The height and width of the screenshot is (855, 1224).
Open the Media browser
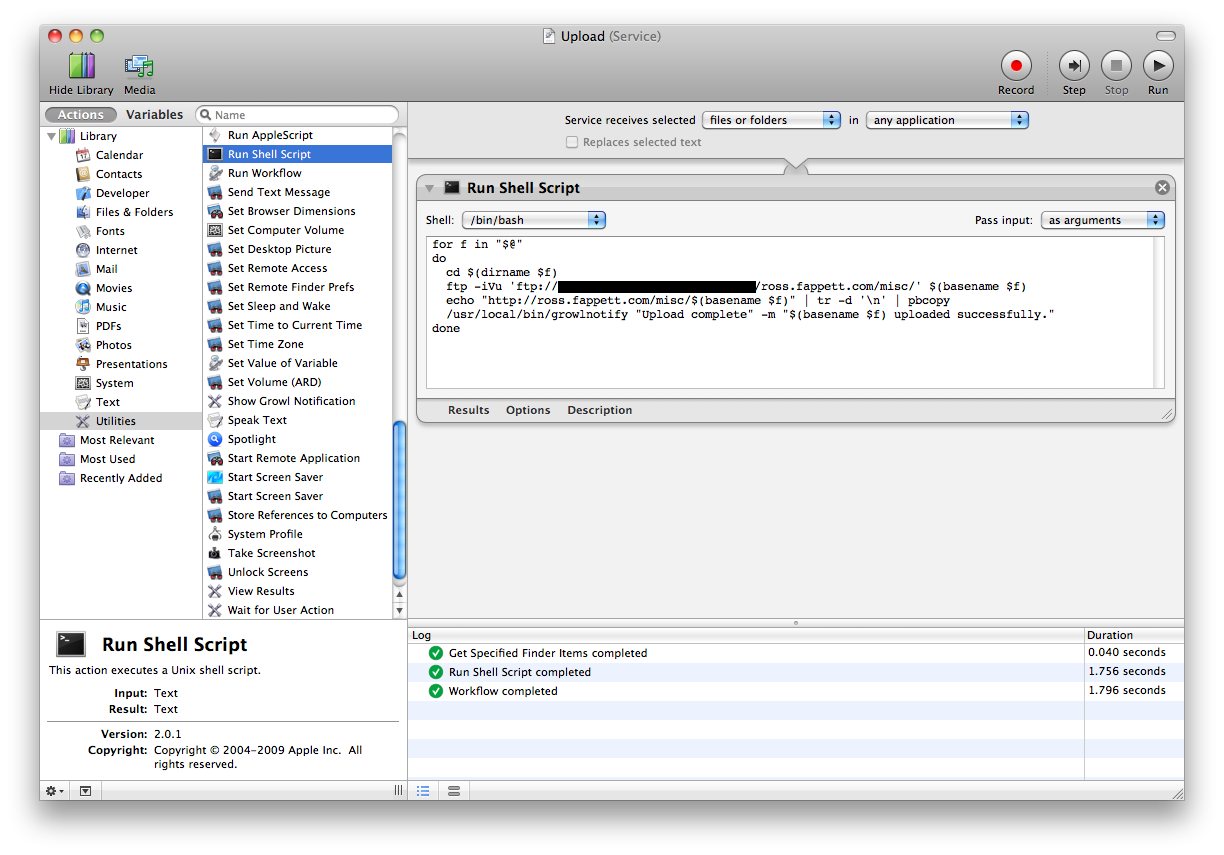(139, 67)
